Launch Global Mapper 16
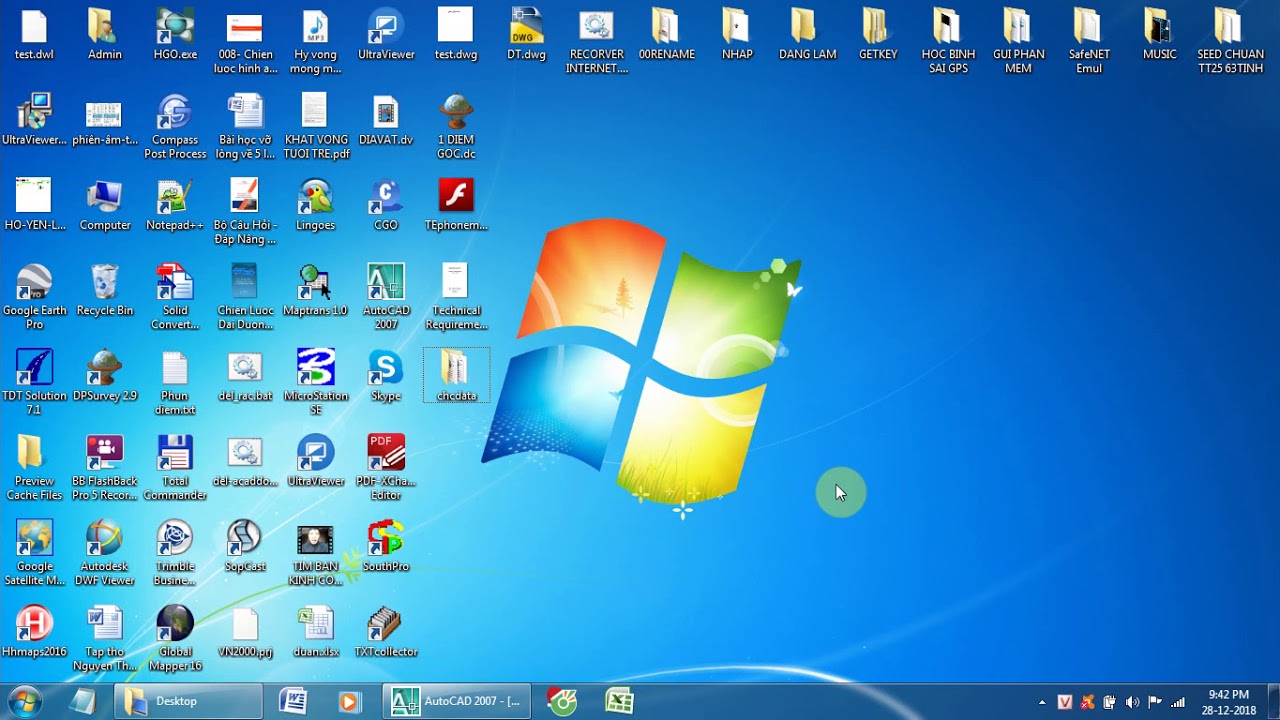The height and width of the screenshot is (720, 1280). (x=175, y=638)
